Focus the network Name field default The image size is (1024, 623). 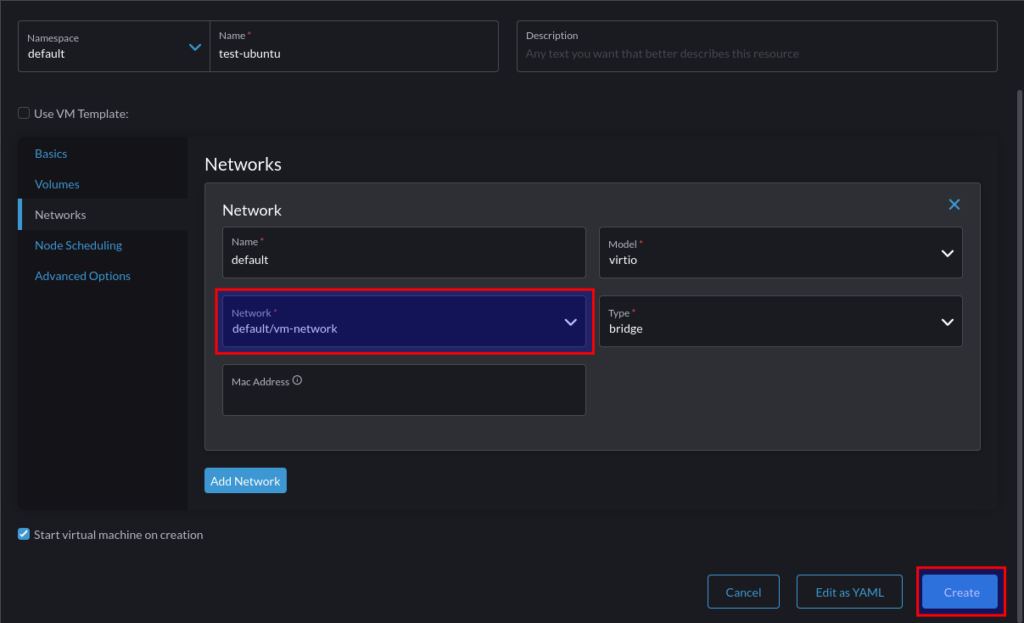tap(404, 252)
